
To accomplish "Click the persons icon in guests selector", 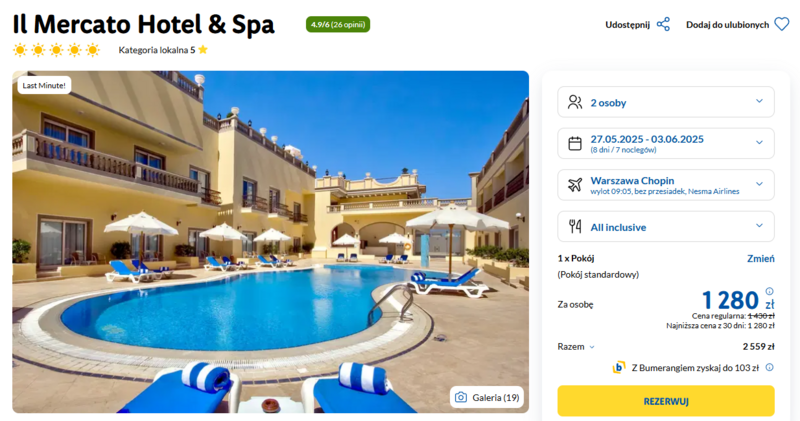I will point(575,102).
